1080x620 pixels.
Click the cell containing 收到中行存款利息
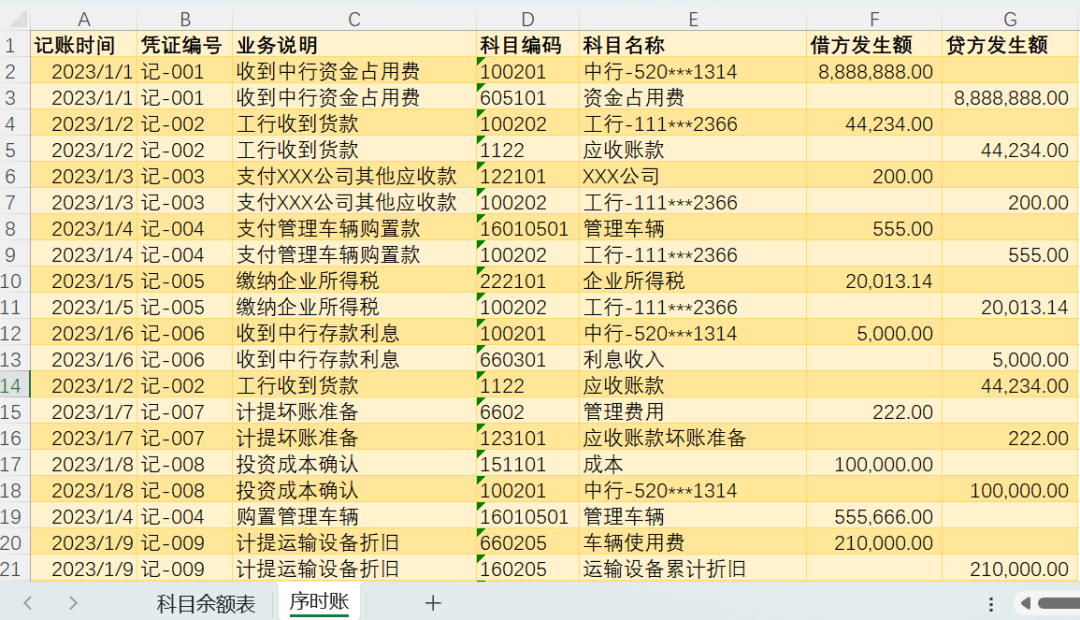pyautogui.click(x=353, y=332)
